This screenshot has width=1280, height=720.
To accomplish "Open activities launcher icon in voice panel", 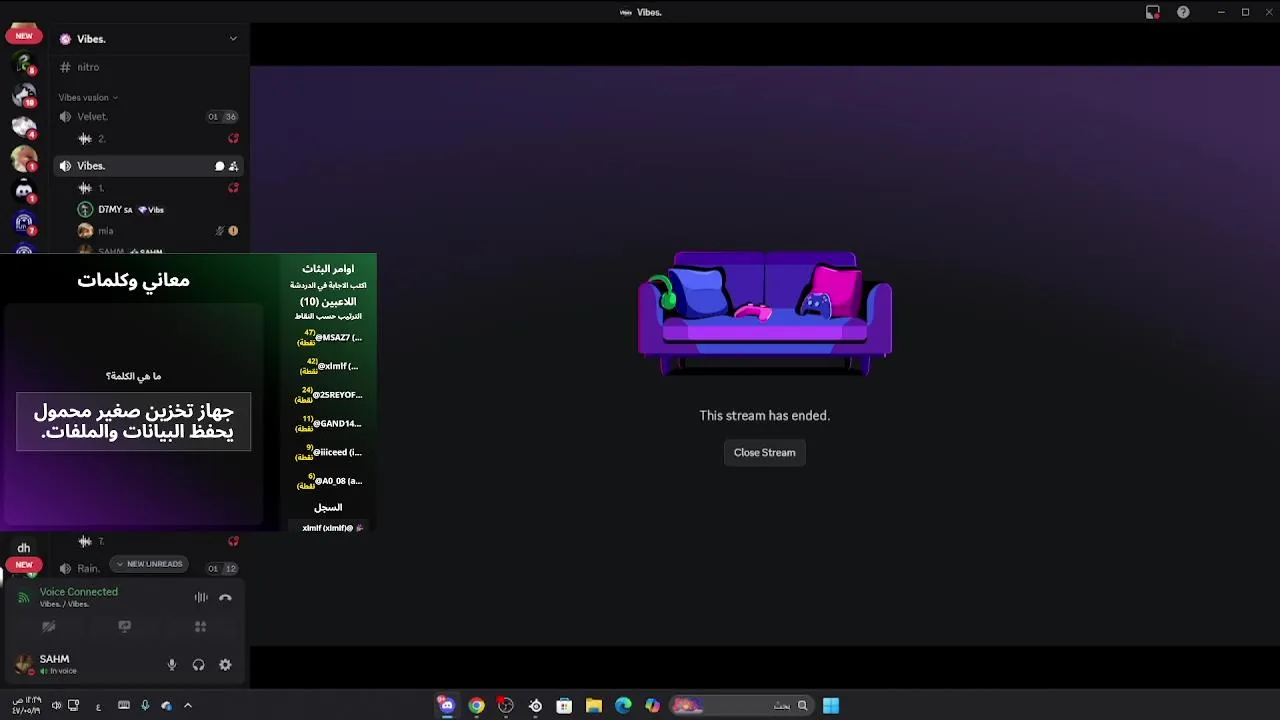I will tap(200, 627).
